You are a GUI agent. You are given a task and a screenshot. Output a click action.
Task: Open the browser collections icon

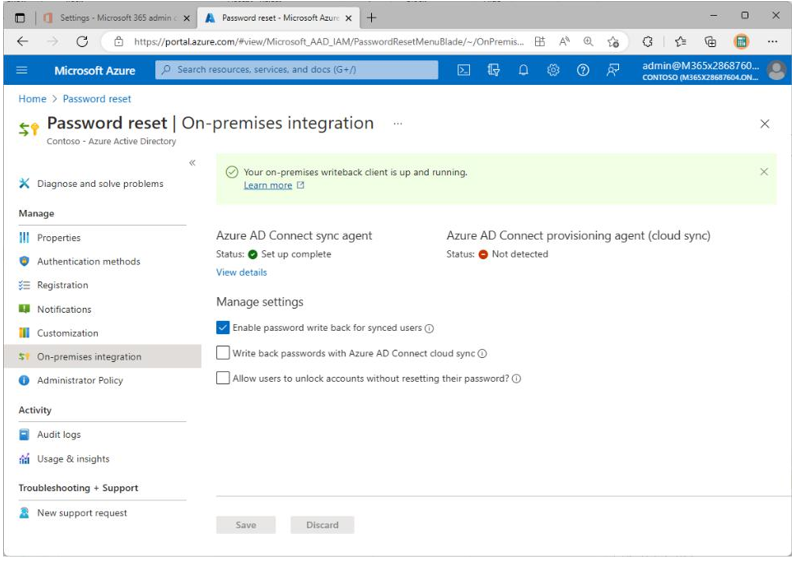pos(710,42)
